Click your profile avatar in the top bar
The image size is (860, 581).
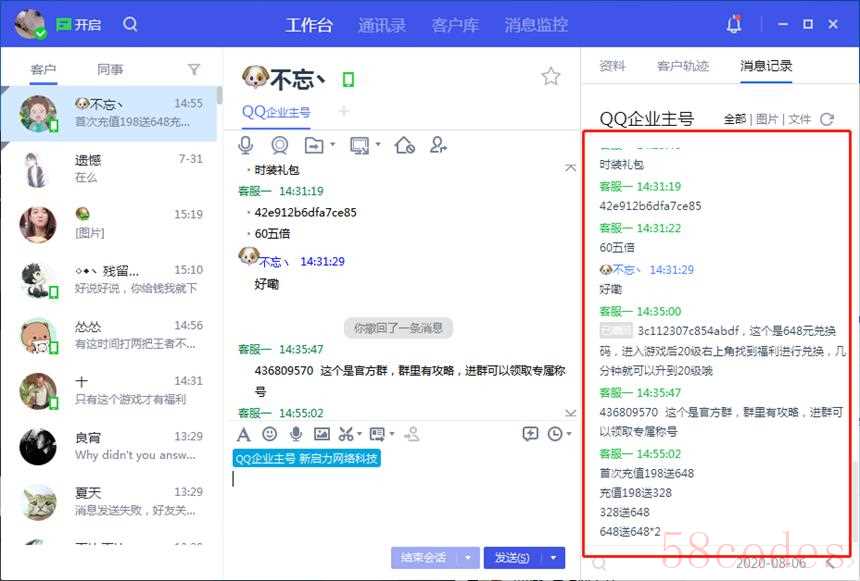point(30,24)
